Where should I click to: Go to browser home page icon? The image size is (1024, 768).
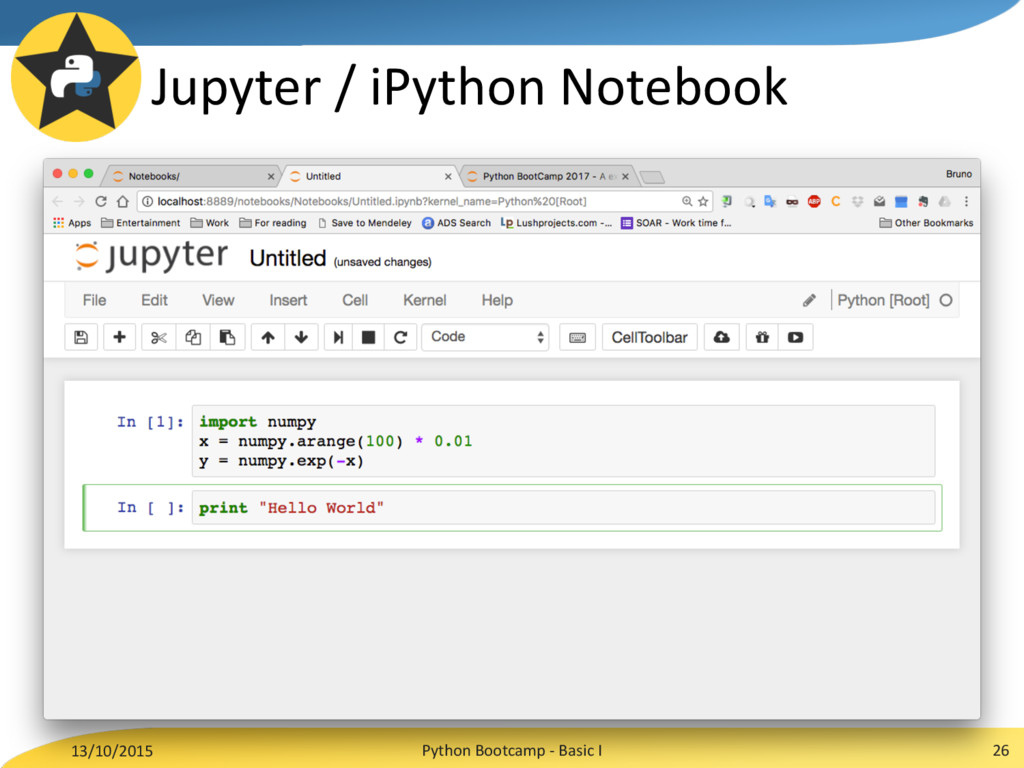point(122,201)
